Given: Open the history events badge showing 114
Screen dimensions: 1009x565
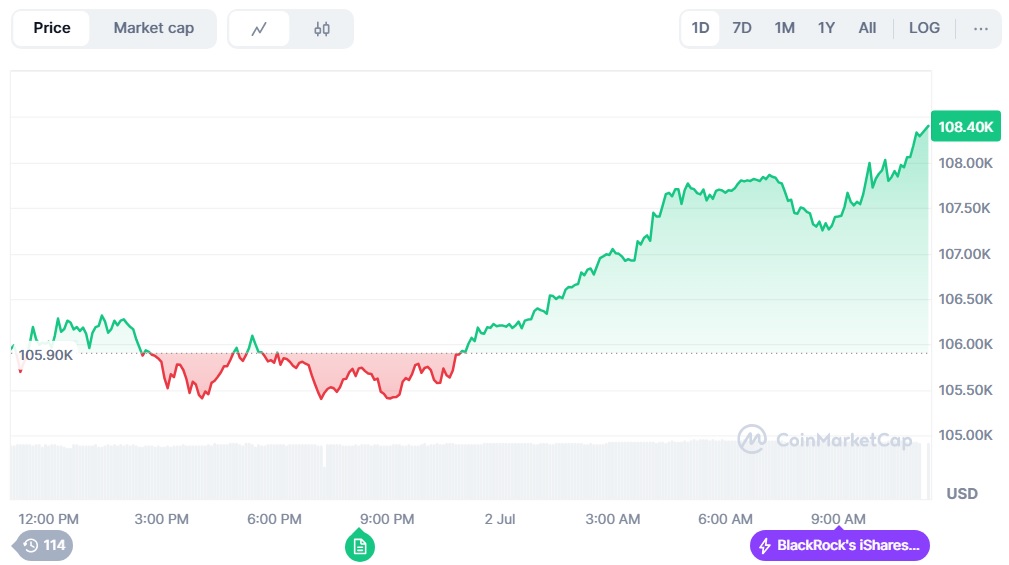Looking at the screenshot, I should [44, 545].
